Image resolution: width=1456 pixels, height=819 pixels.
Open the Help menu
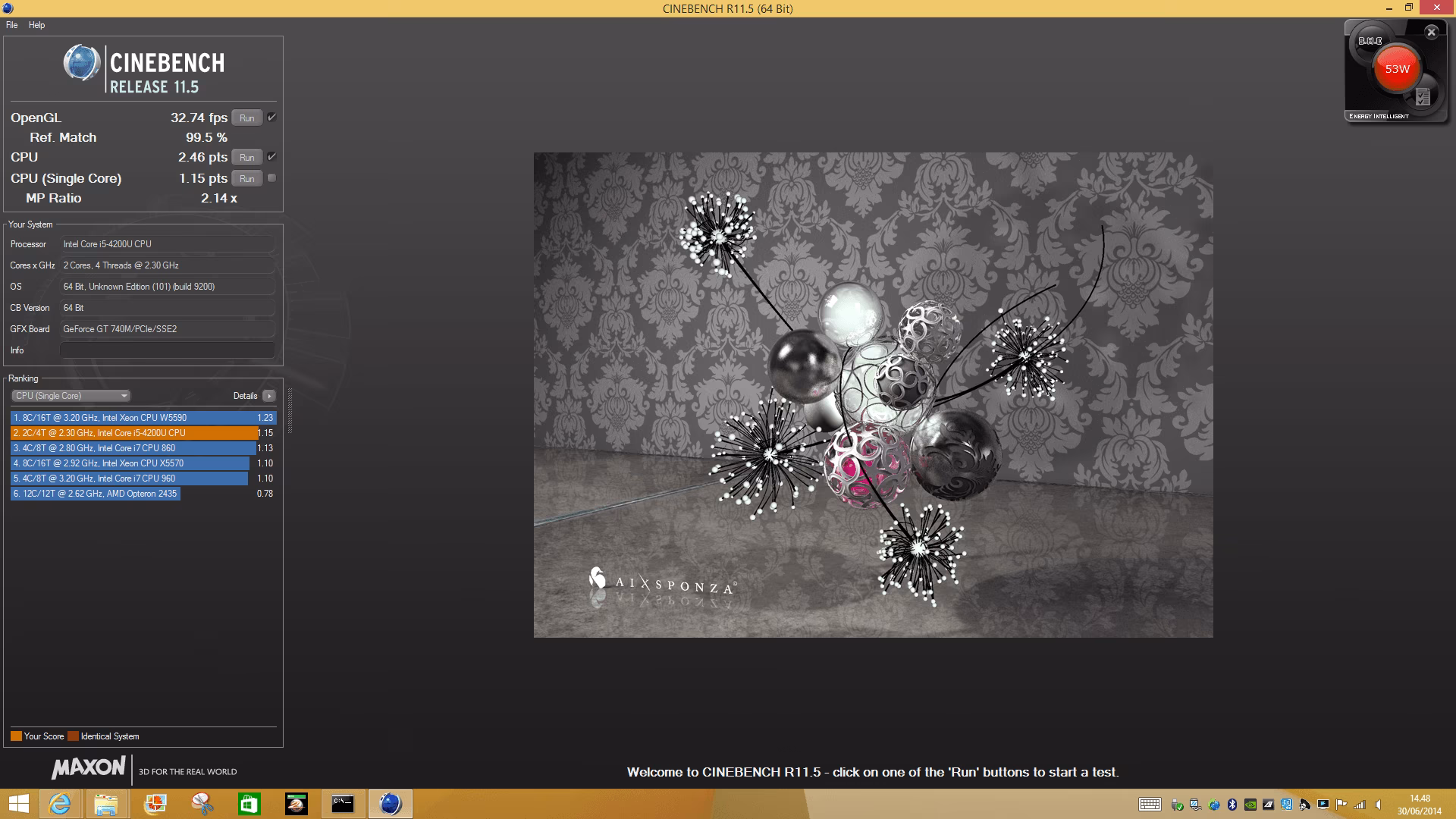(x=36, y=25)
